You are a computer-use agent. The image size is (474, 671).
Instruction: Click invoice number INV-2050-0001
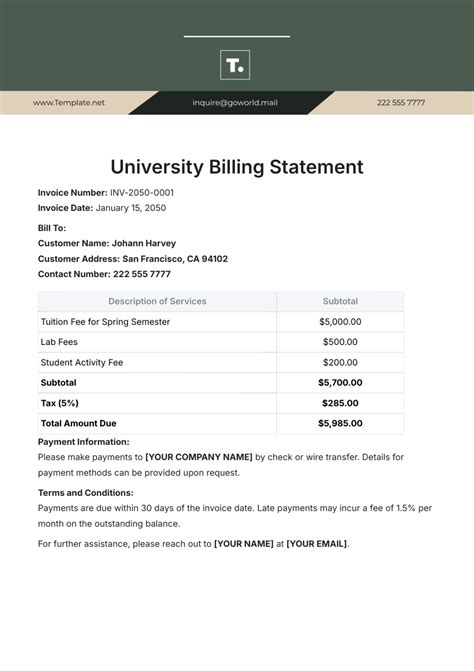coord(142,193)
